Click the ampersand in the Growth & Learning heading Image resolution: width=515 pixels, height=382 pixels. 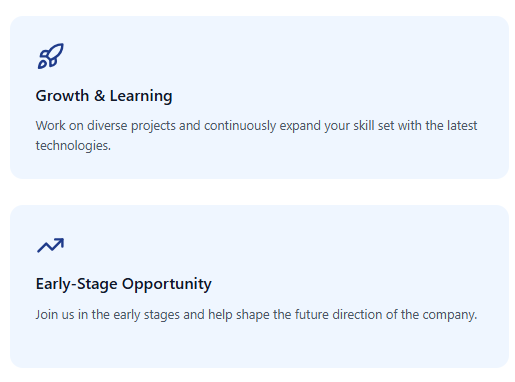(x=99, y=96)
